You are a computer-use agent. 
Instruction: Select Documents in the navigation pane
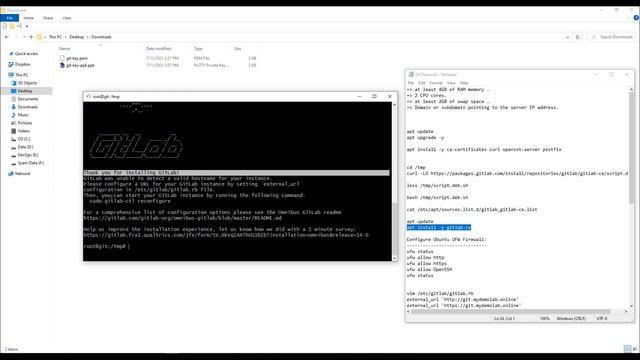tap(28, 99)
